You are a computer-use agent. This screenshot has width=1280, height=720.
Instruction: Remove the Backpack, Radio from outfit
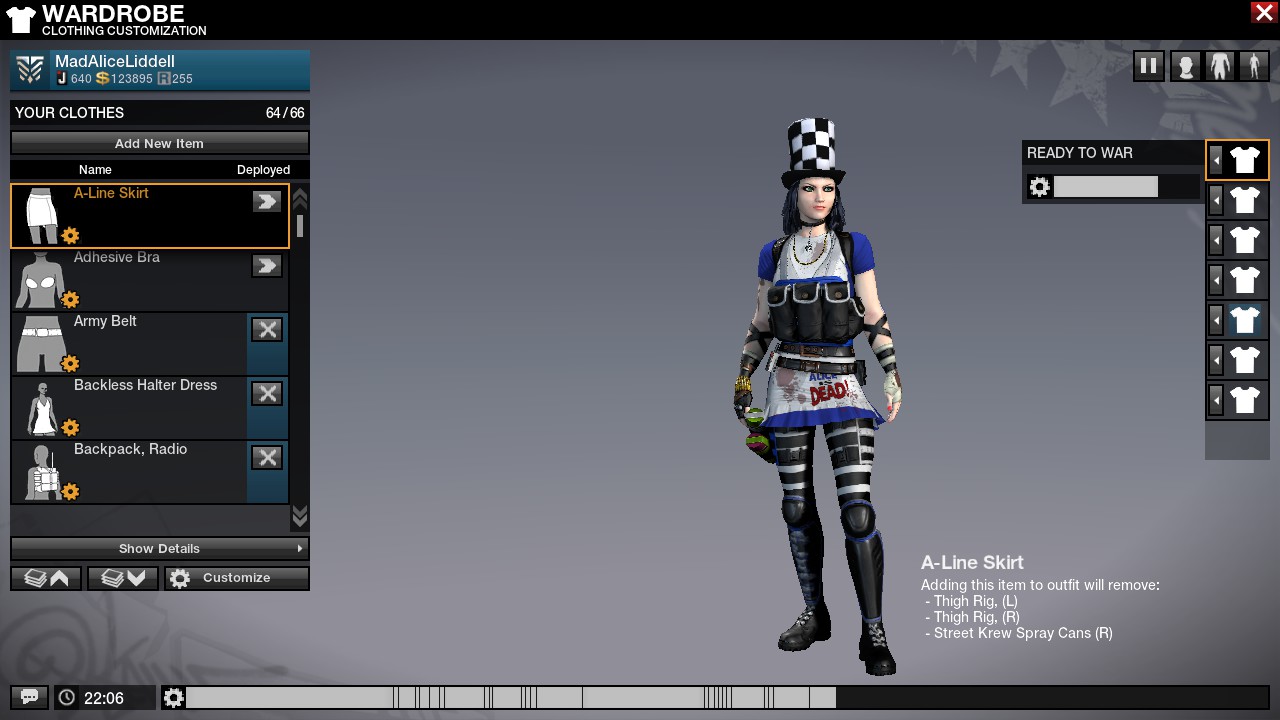click(266, 458)
